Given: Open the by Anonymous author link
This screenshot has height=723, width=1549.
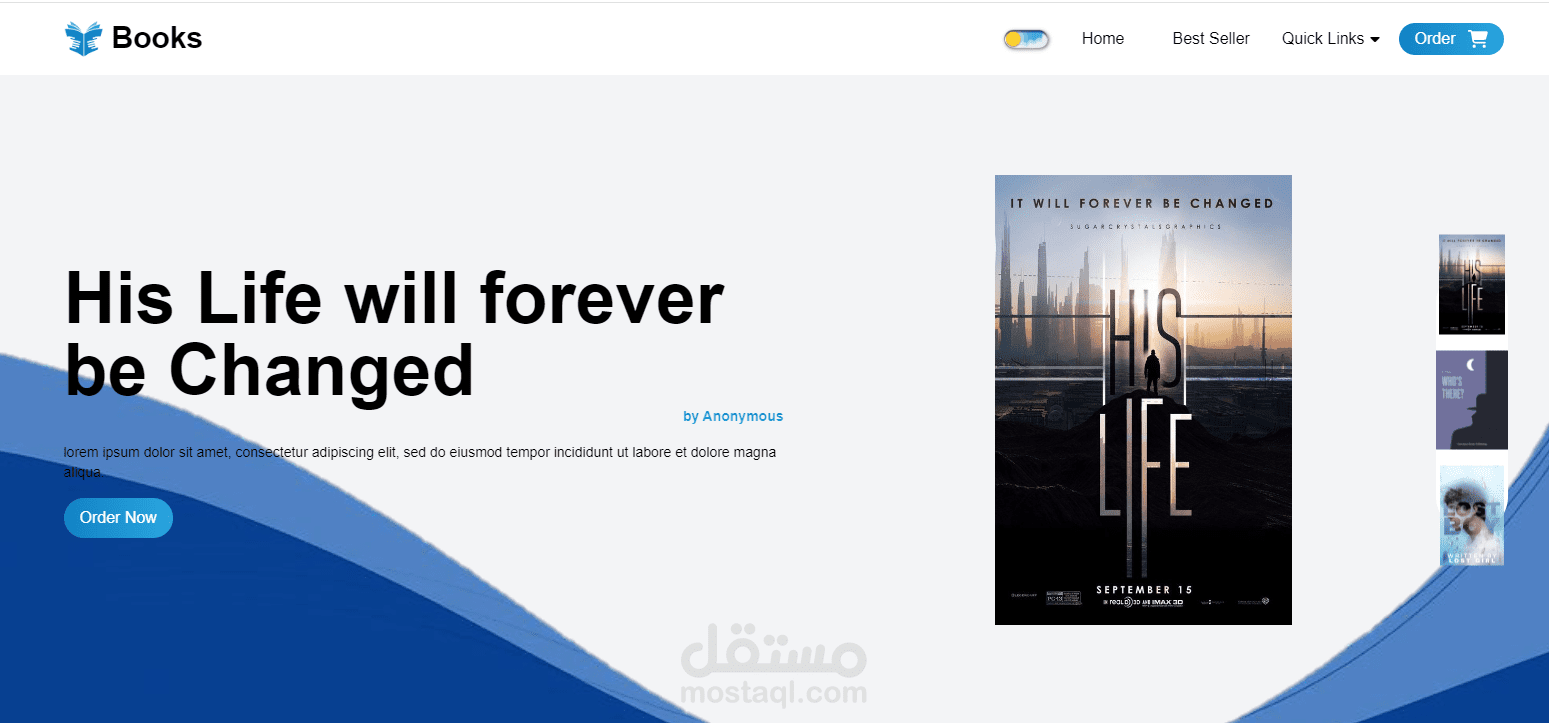Looking at the screenshot, I should pos(733,416).
